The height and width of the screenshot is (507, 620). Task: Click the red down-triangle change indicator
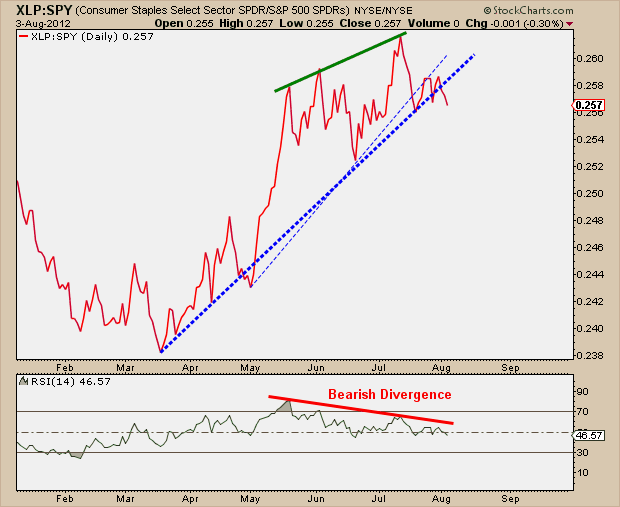click(x=569, y=24)
